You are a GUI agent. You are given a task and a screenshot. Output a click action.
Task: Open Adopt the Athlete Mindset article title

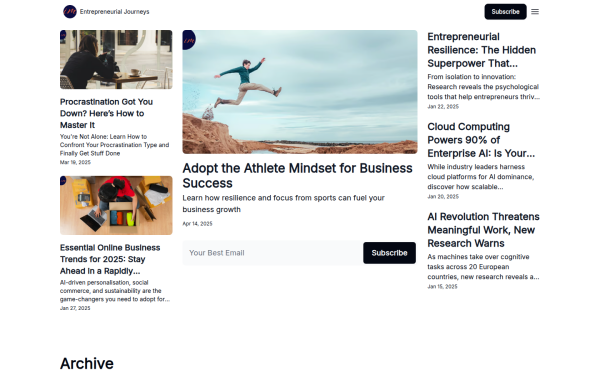point(297,176)
